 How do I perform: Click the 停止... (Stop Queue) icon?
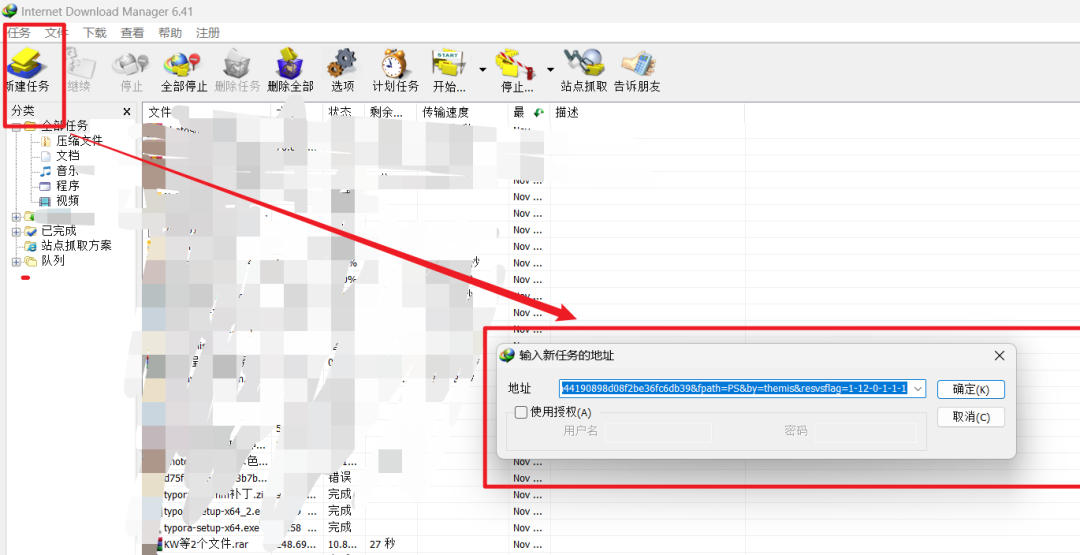point(516,63)
